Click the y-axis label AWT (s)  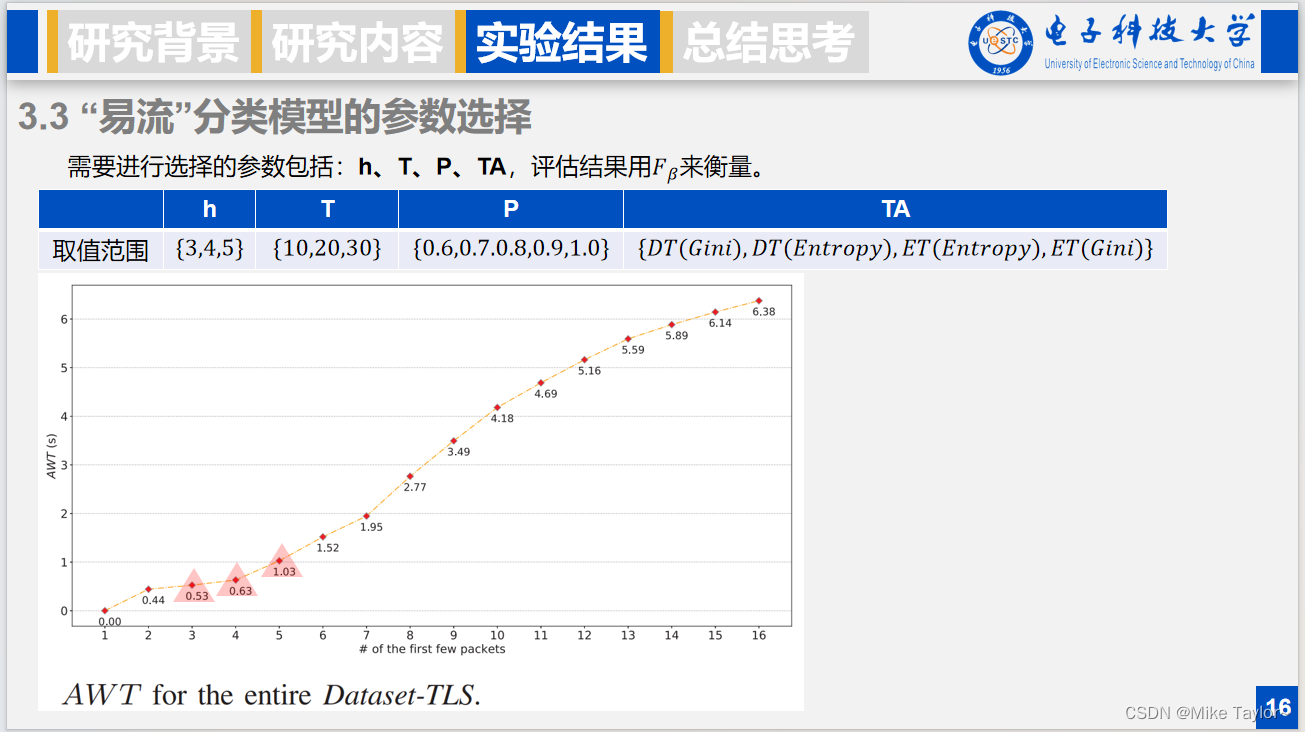(52, 456)
